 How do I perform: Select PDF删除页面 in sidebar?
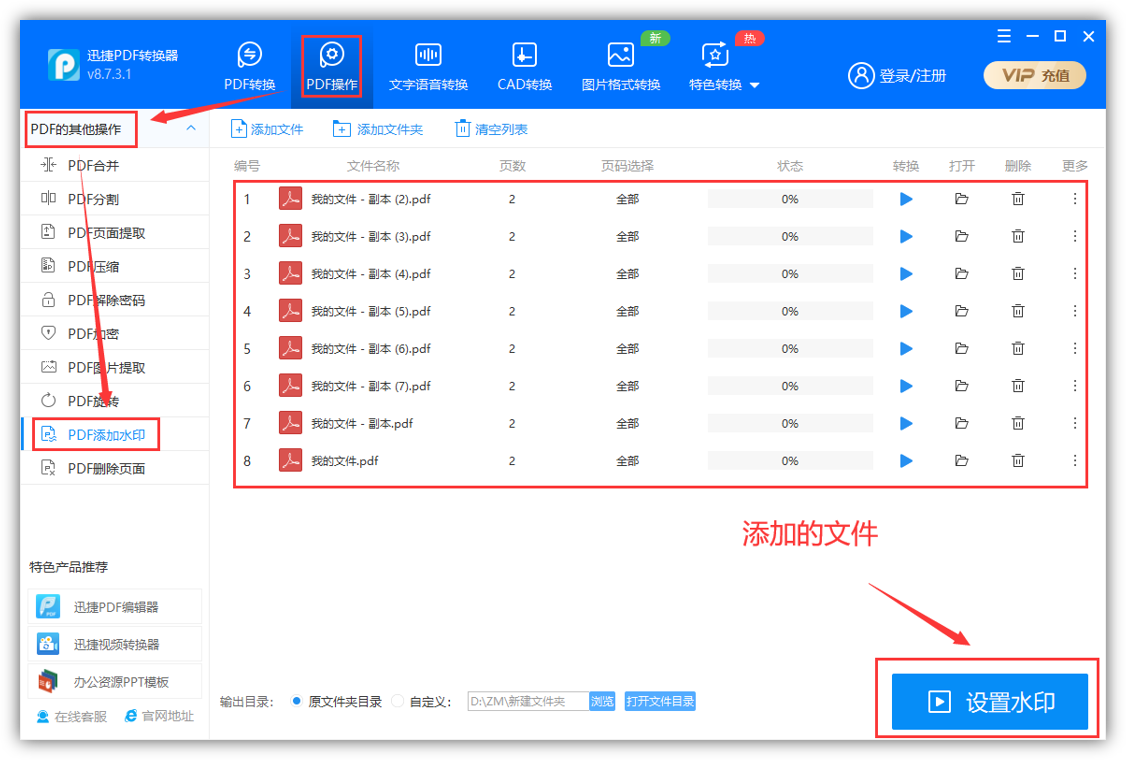(x=115, y=468)
